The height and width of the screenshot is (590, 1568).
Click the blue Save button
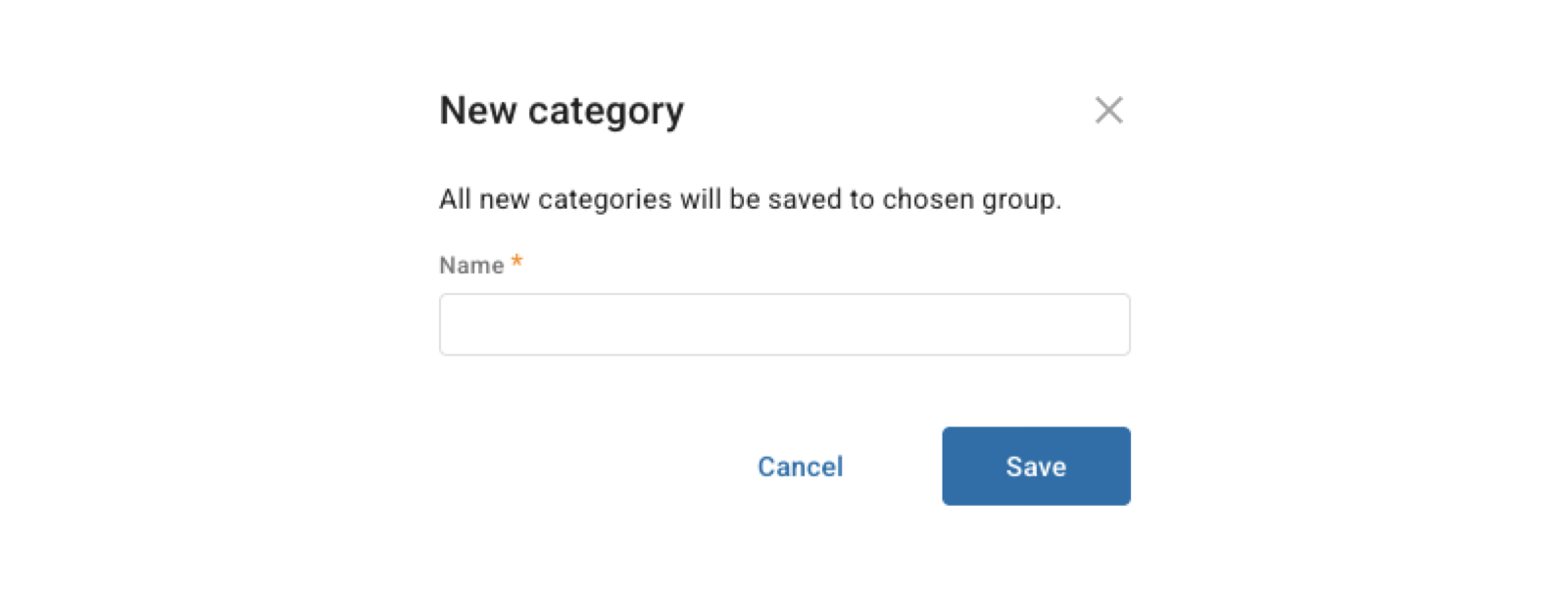(x=1036, y=467)
